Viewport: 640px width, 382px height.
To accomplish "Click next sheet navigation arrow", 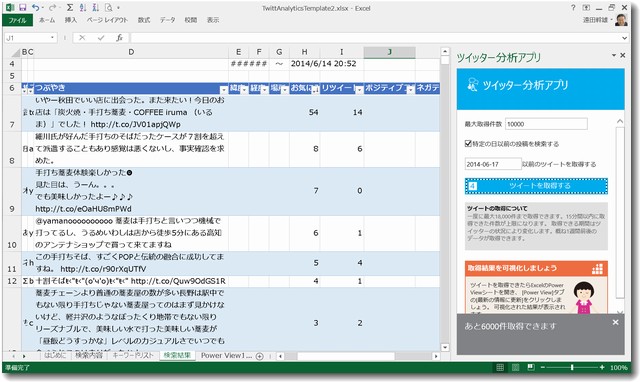I will [x=24, y=356].
